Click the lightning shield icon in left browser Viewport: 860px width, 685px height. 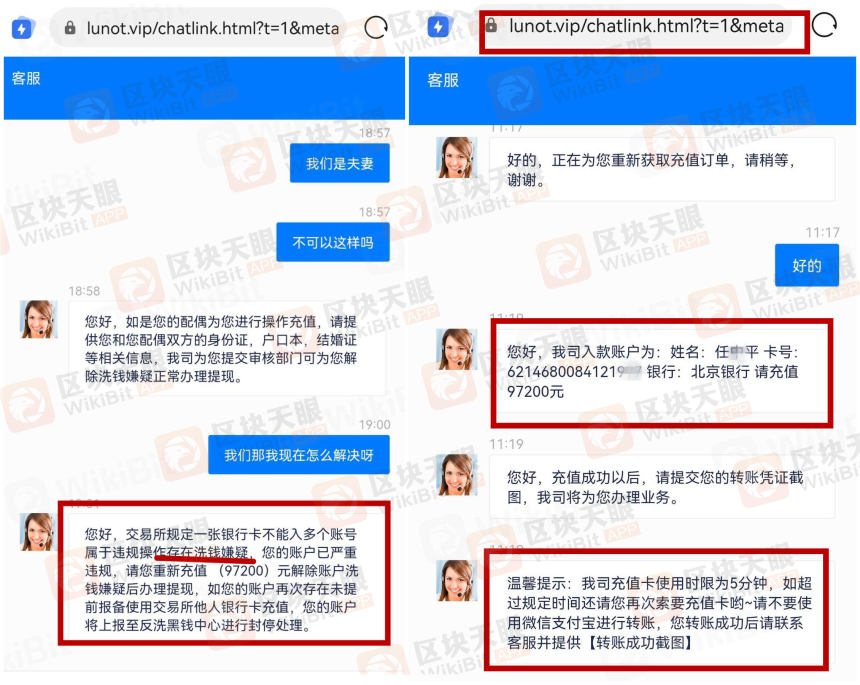[x=22, y=28]
